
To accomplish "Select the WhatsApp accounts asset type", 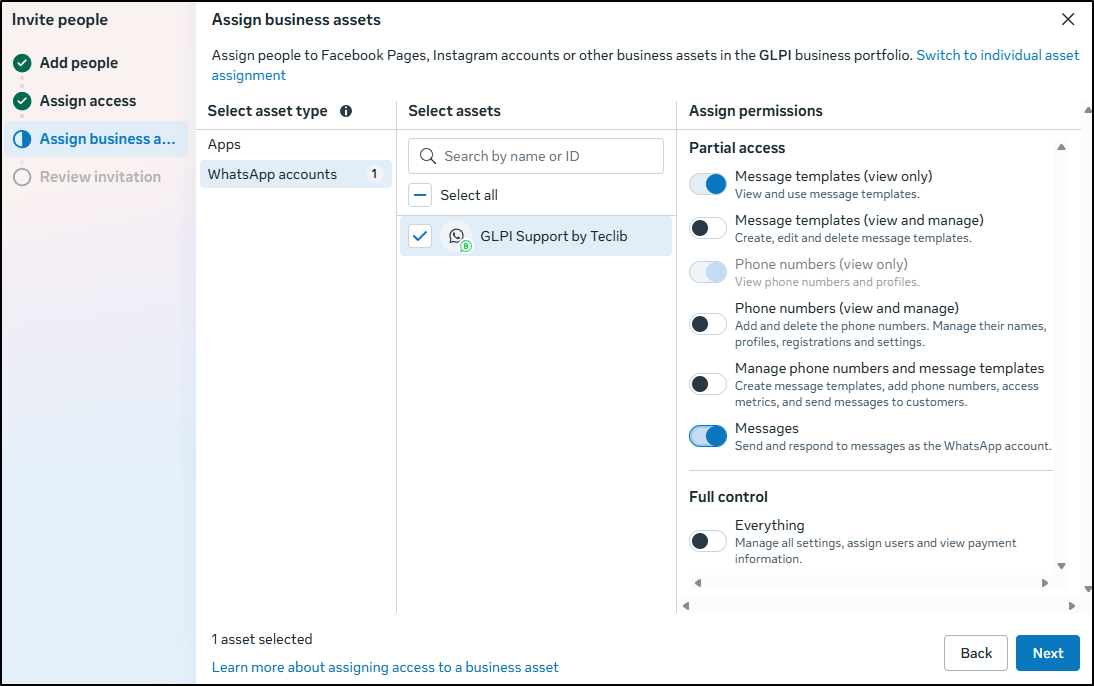I will coord(272,174).
